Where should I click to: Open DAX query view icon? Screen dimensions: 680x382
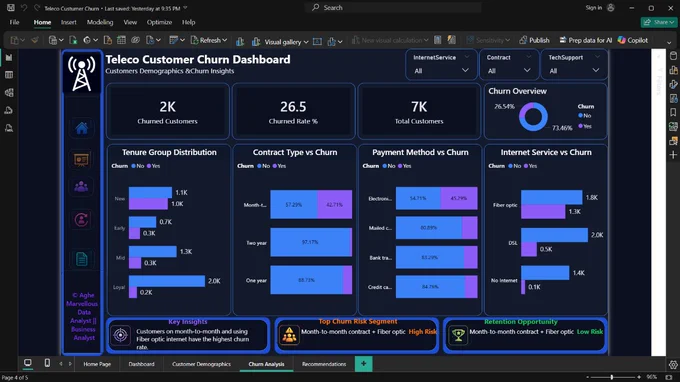(9, 110)
